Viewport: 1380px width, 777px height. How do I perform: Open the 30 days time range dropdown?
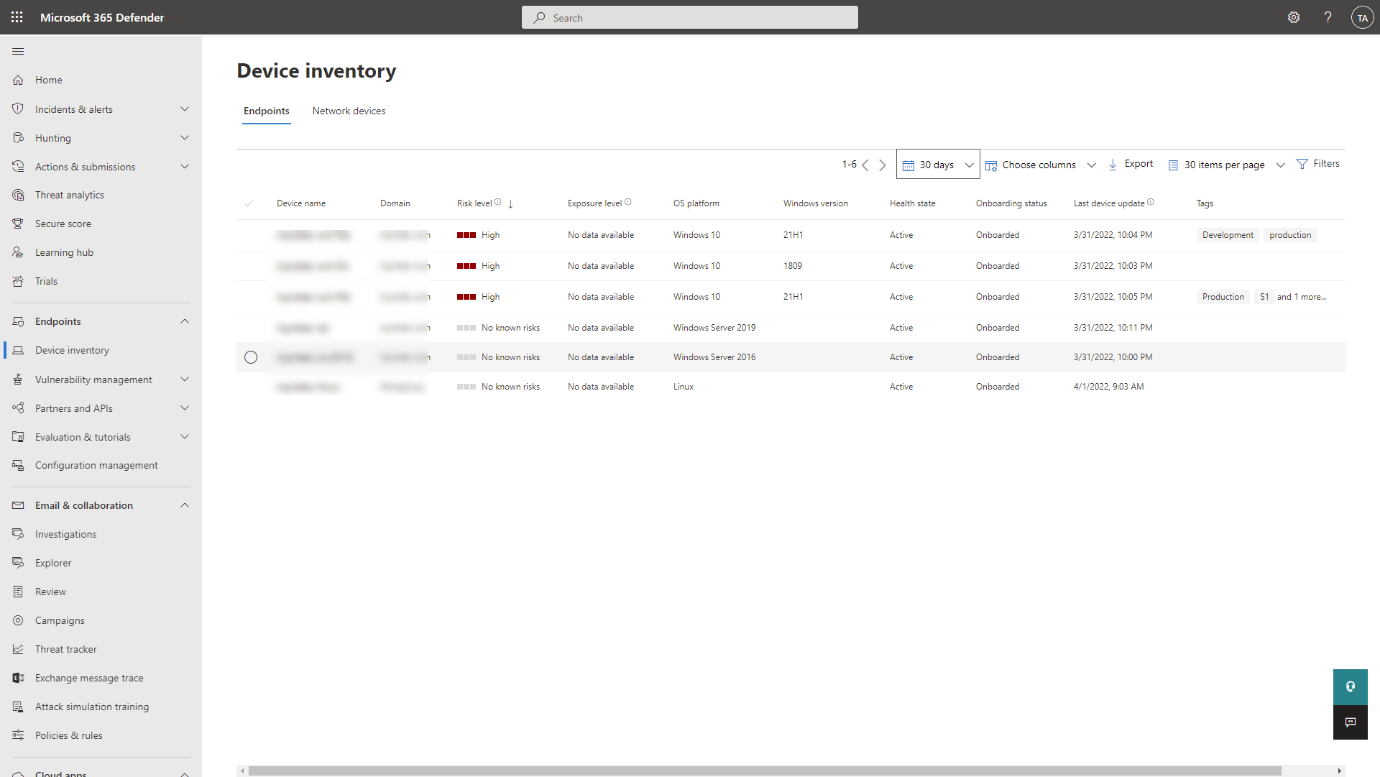click(x=937, y=164)
